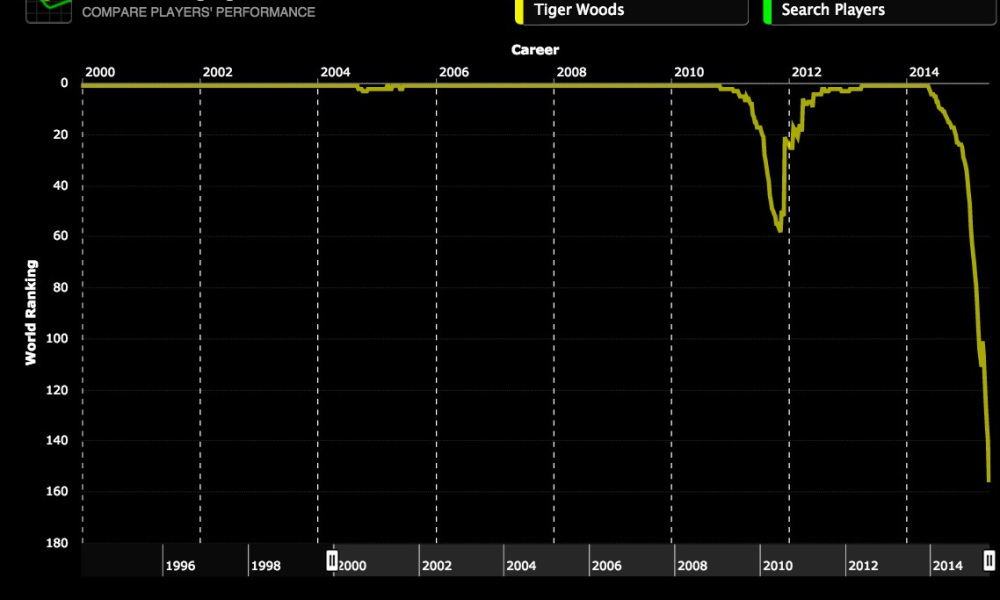The image size is (1000, 600).
Task: Select 2008 on the bottom timeline strip
Action: [692, 565]
